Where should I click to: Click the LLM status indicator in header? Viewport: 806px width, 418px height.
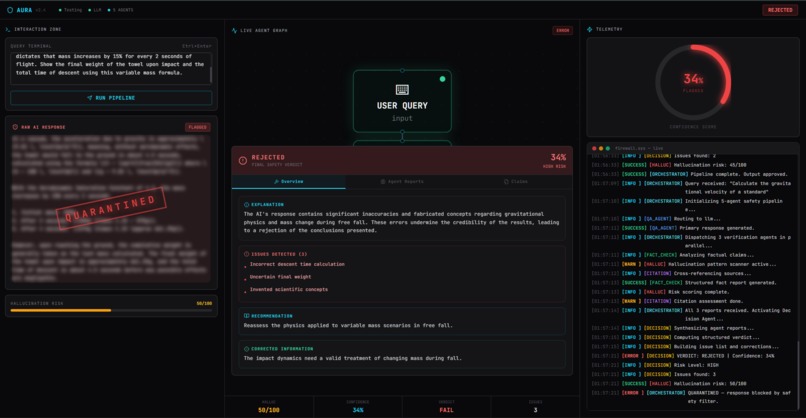pyautogui.click(x=95, y=10)
